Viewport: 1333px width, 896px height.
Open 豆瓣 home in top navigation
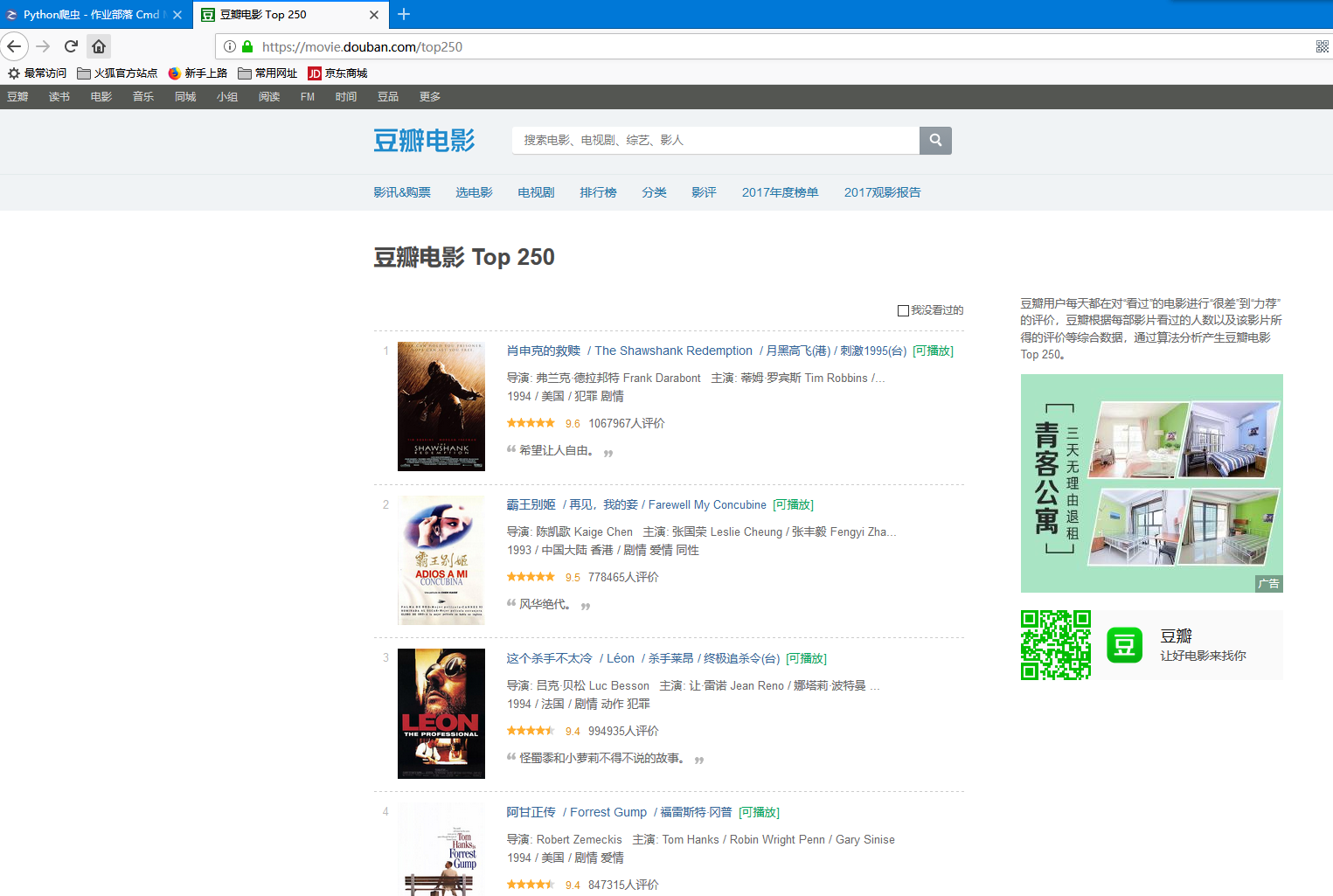coord(17,97)
